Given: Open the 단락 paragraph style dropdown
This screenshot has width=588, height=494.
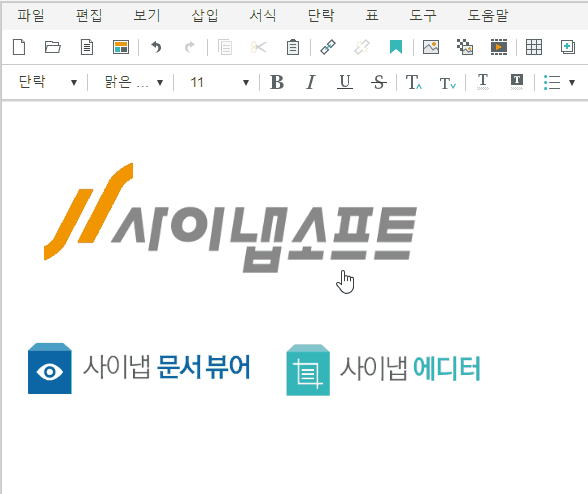Looking at the screenshot, I should pyautogui.click(x=47, y=82).
